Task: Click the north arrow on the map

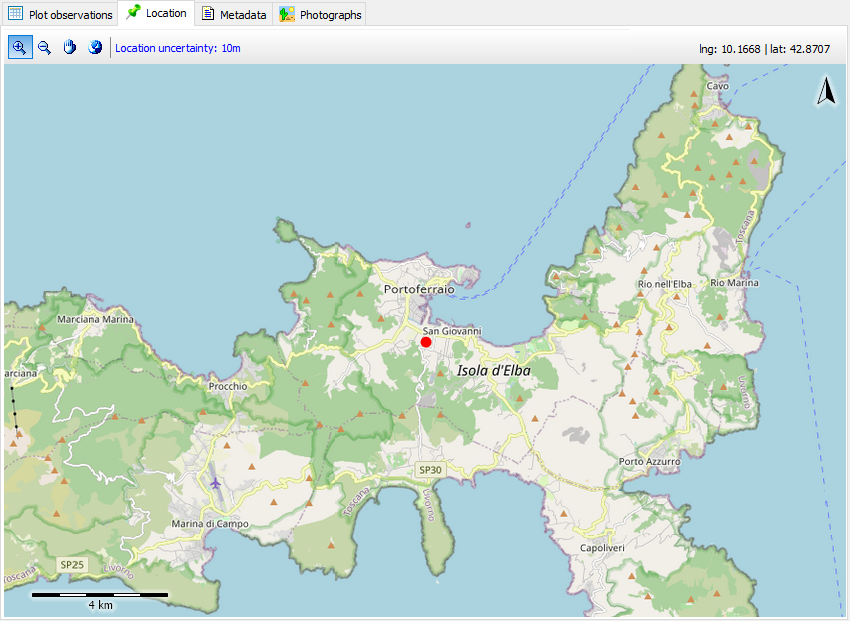Action: pyautogui.click(x=826, y=91)
